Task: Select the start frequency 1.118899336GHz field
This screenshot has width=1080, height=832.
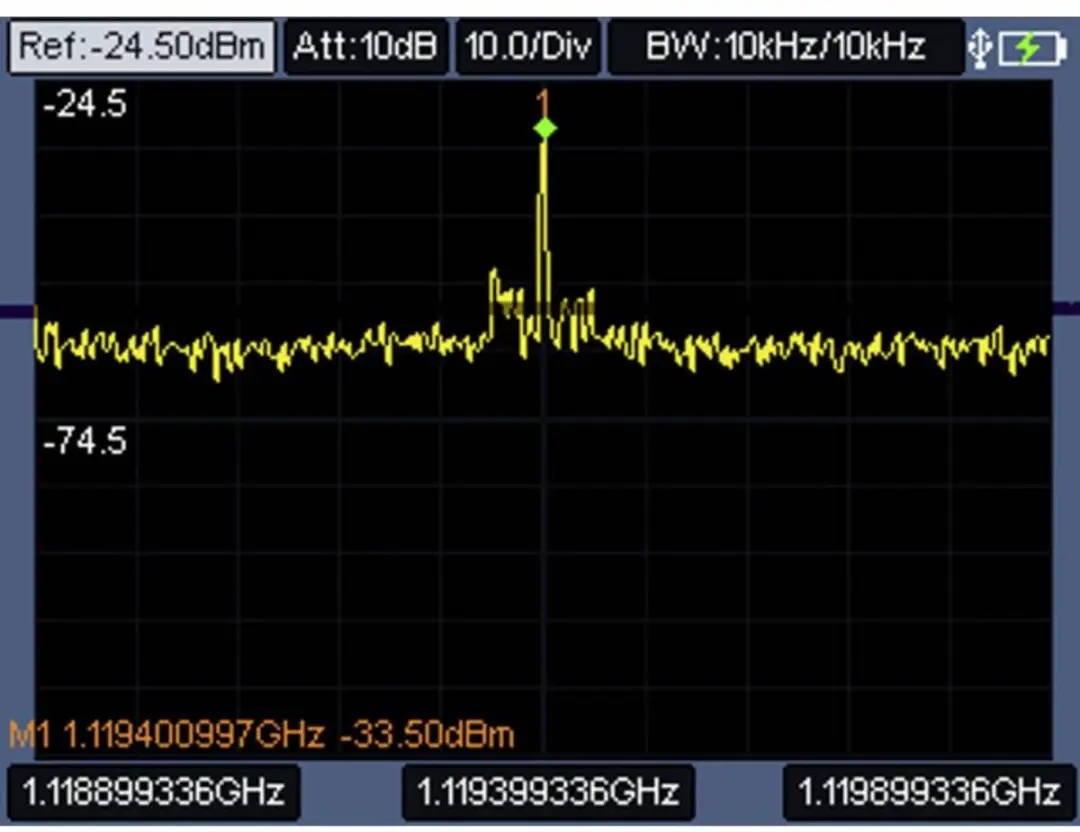Action: [154, 791]
